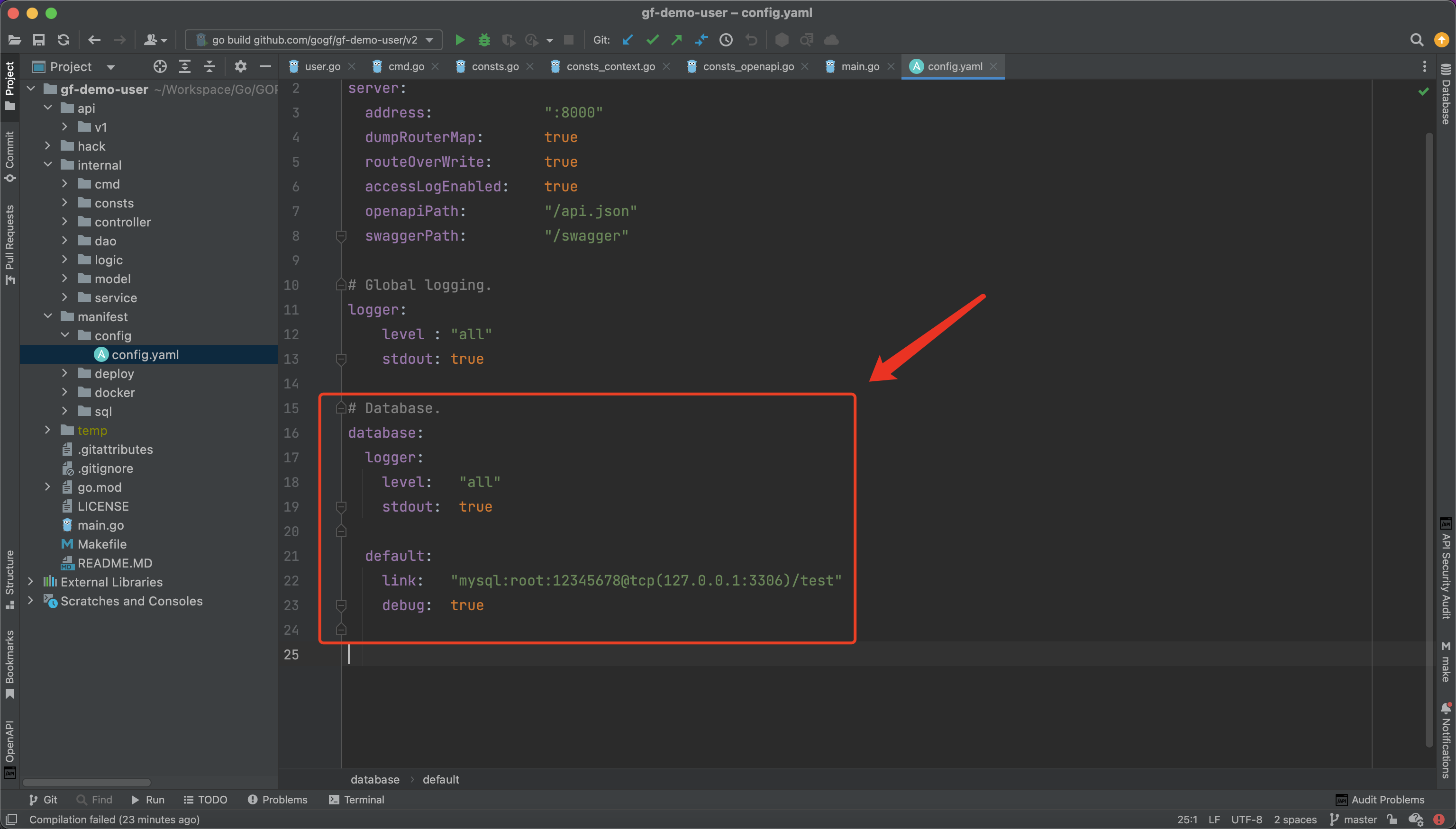Open Project panel gear options
The image size is (1456, 829).
[x=240, y=67]
